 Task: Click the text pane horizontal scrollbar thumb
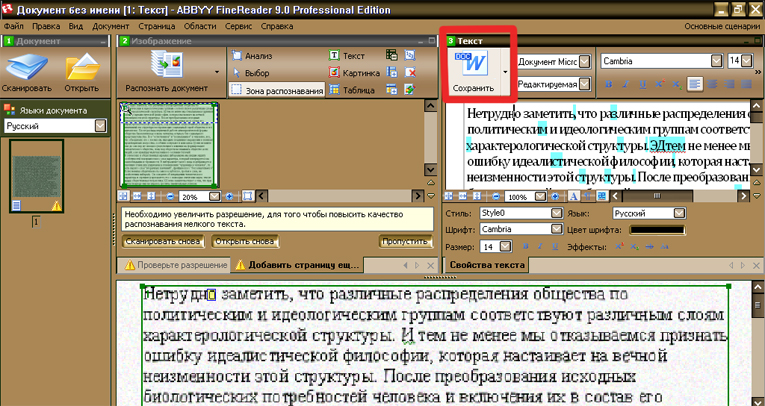[657, 196]
